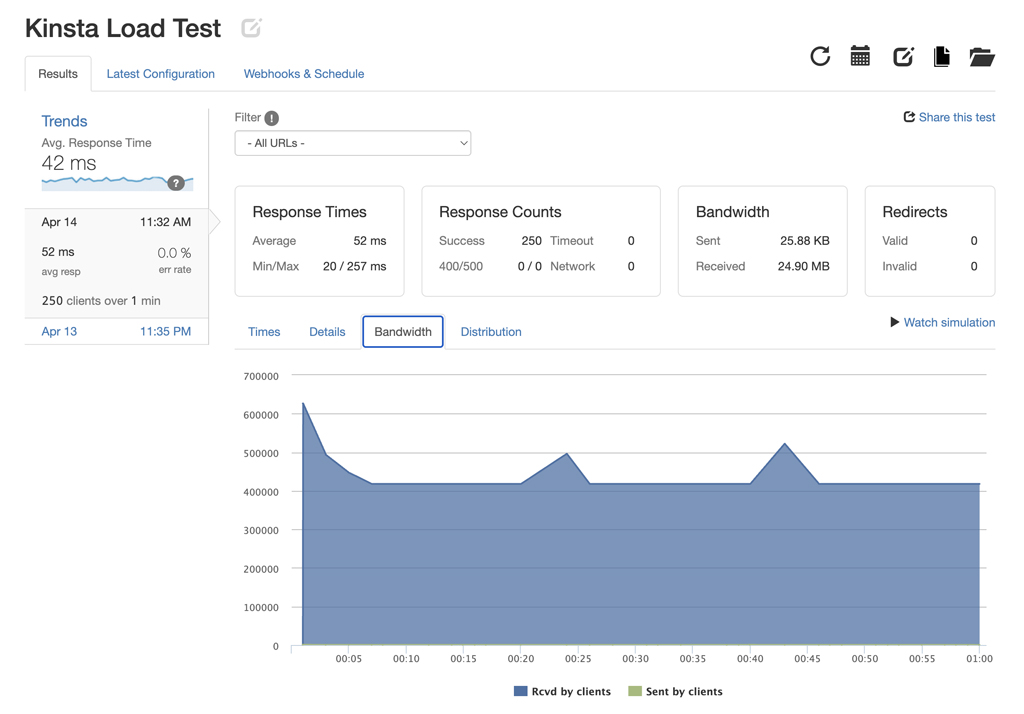Viewport: 1024px width, 714px height.
Task: Click Watch simulation
Action: coord(941,322)
